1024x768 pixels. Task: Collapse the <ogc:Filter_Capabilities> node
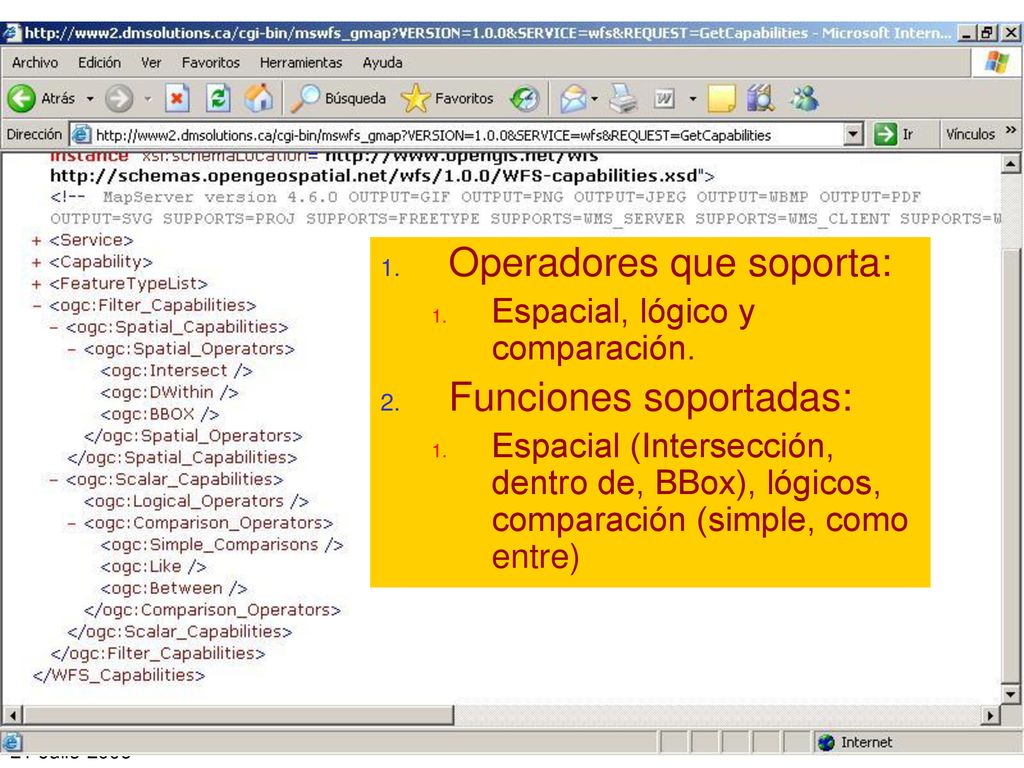(37, 306)
